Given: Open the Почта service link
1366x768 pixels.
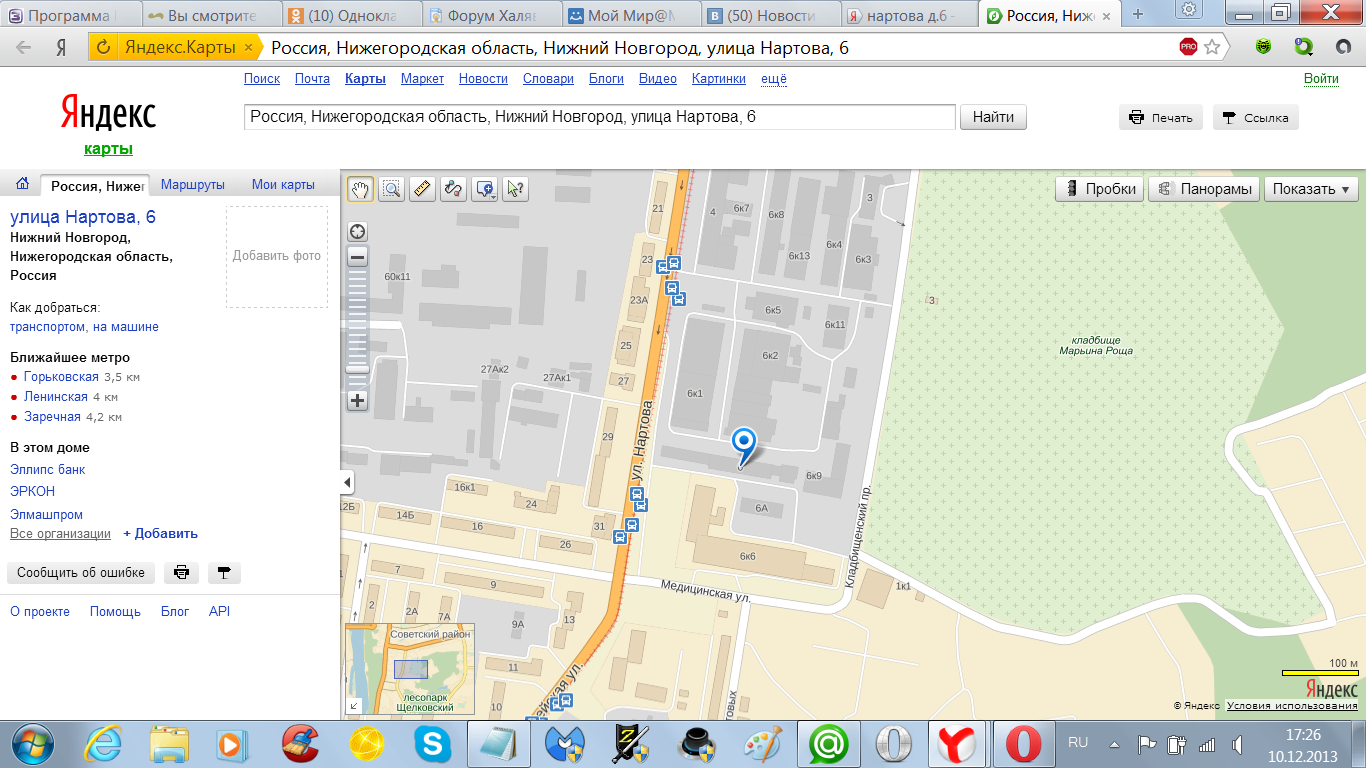Looking at the screenshot, I should coord(312,79).
